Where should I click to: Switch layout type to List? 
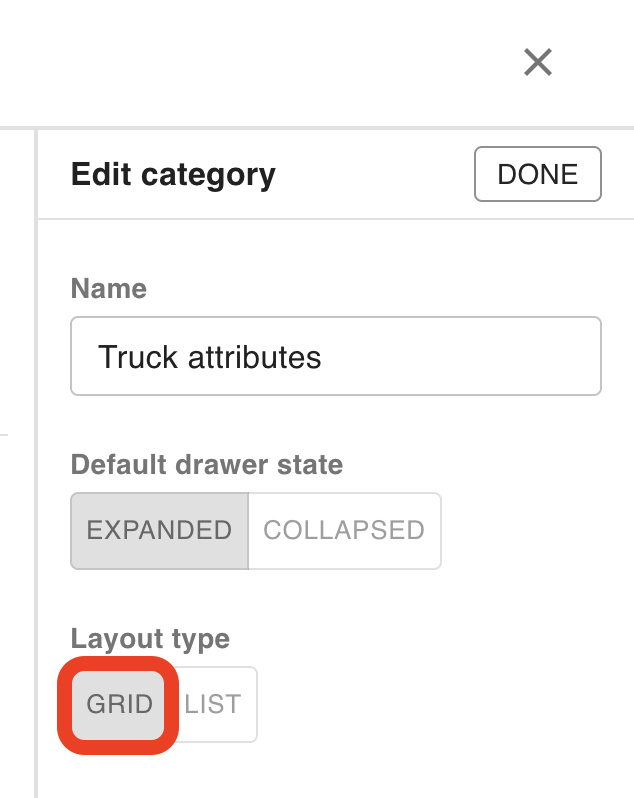click(213, 704)
